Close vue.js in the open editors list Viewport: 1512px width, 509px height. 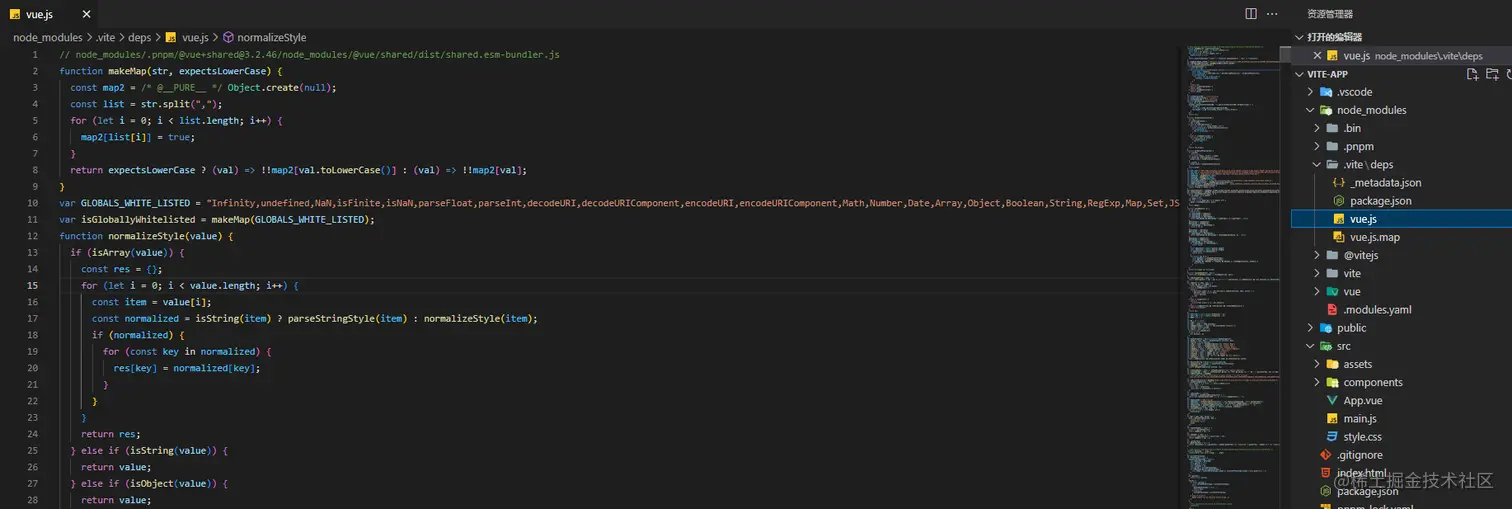pyautogui.click(x=1317, y=56)
